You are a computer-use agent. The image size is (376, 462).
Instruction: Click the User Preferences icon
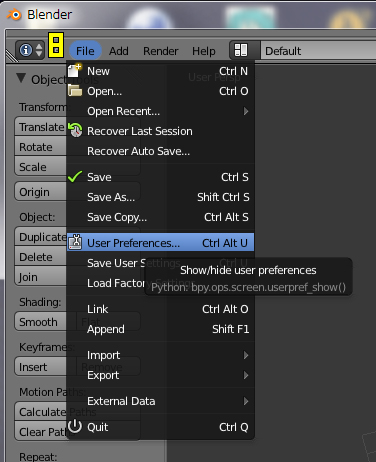tap(76, 242)
